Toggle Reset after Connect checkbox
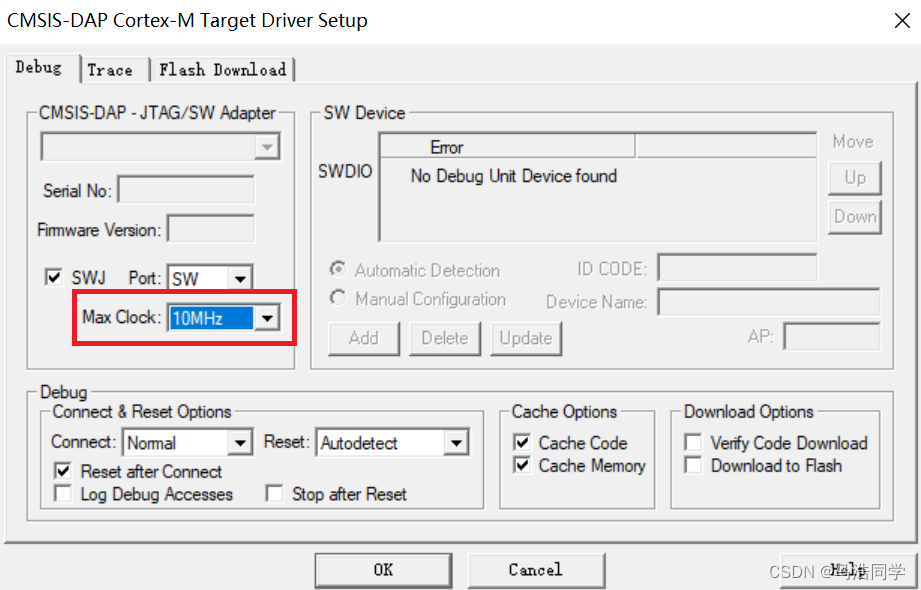921x590 pixels. [62, 471]
